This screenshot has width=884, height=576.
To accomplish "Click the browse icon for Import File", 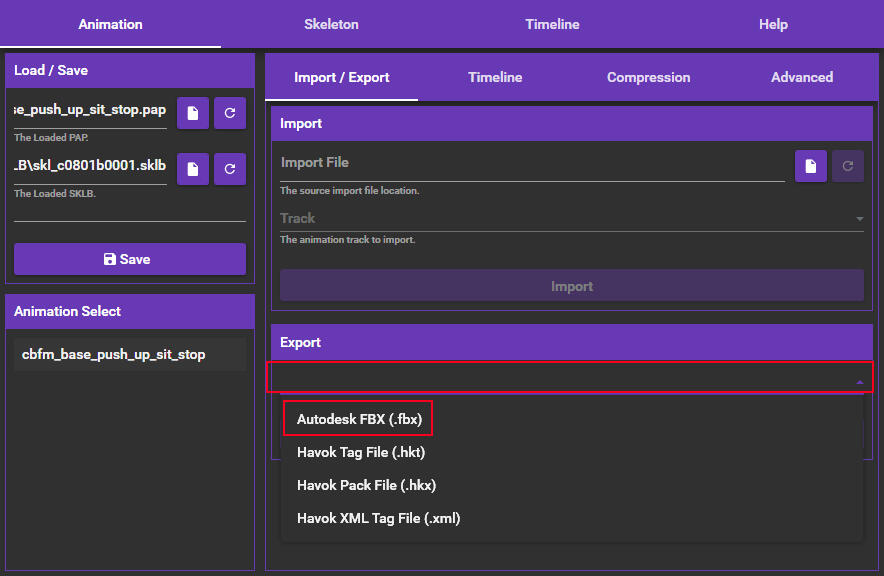I will point(811,166).
